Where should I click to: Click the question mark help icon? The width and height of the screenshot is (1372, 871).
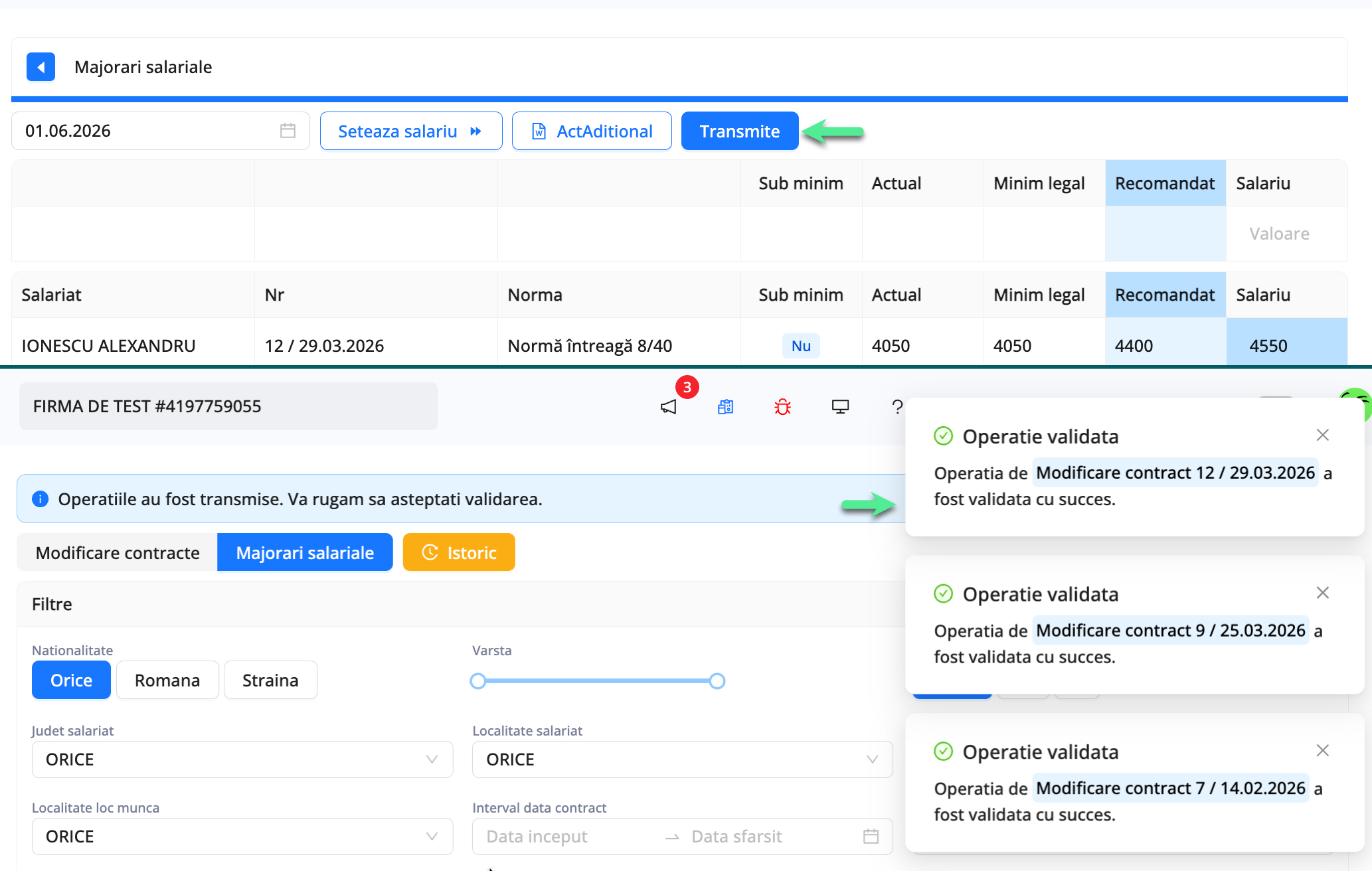pyautogui.click(x=897, y=407)
